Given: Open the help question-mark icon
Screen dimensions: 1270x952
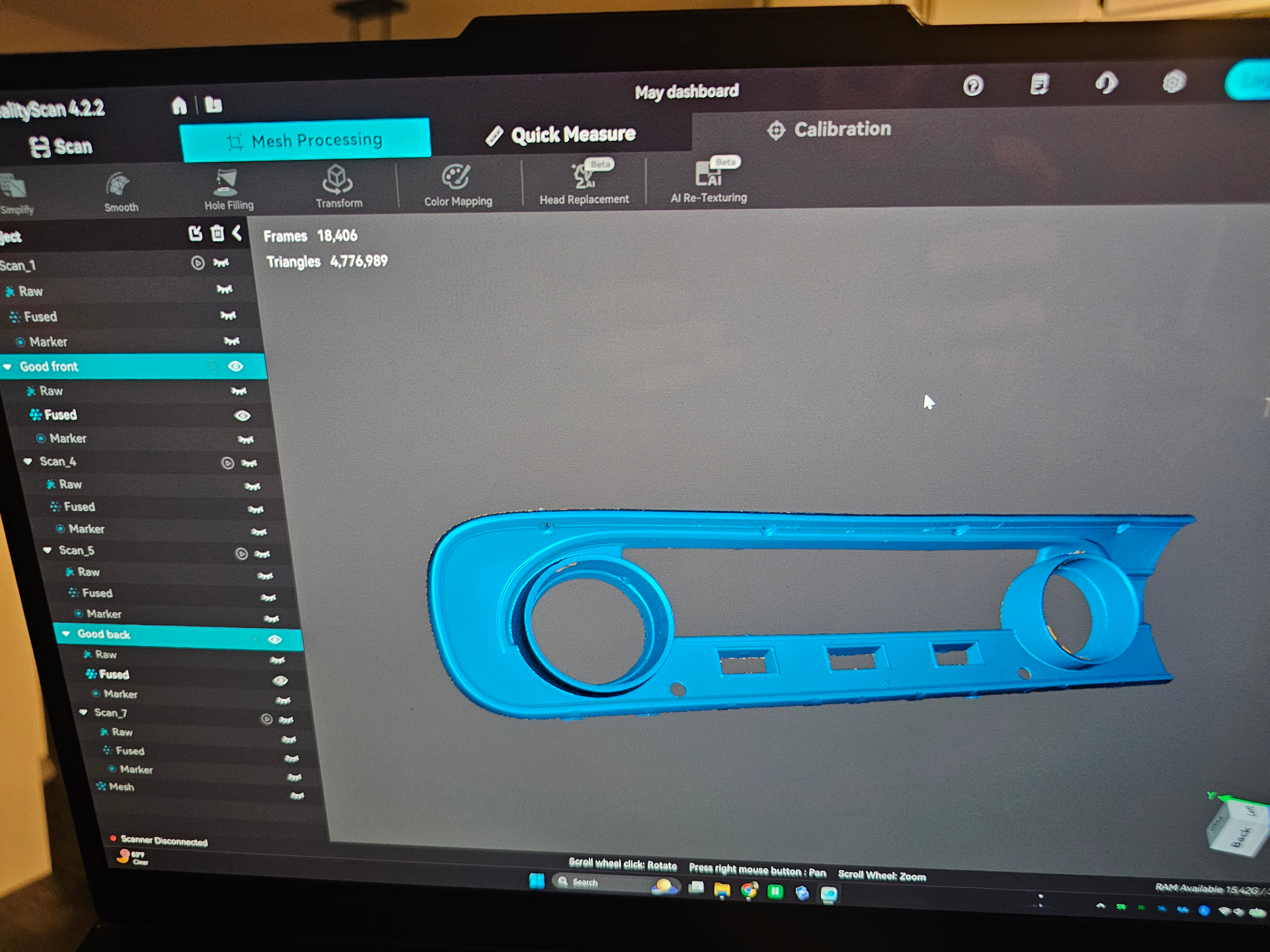Looking at the screenshot, I should 973,86.
